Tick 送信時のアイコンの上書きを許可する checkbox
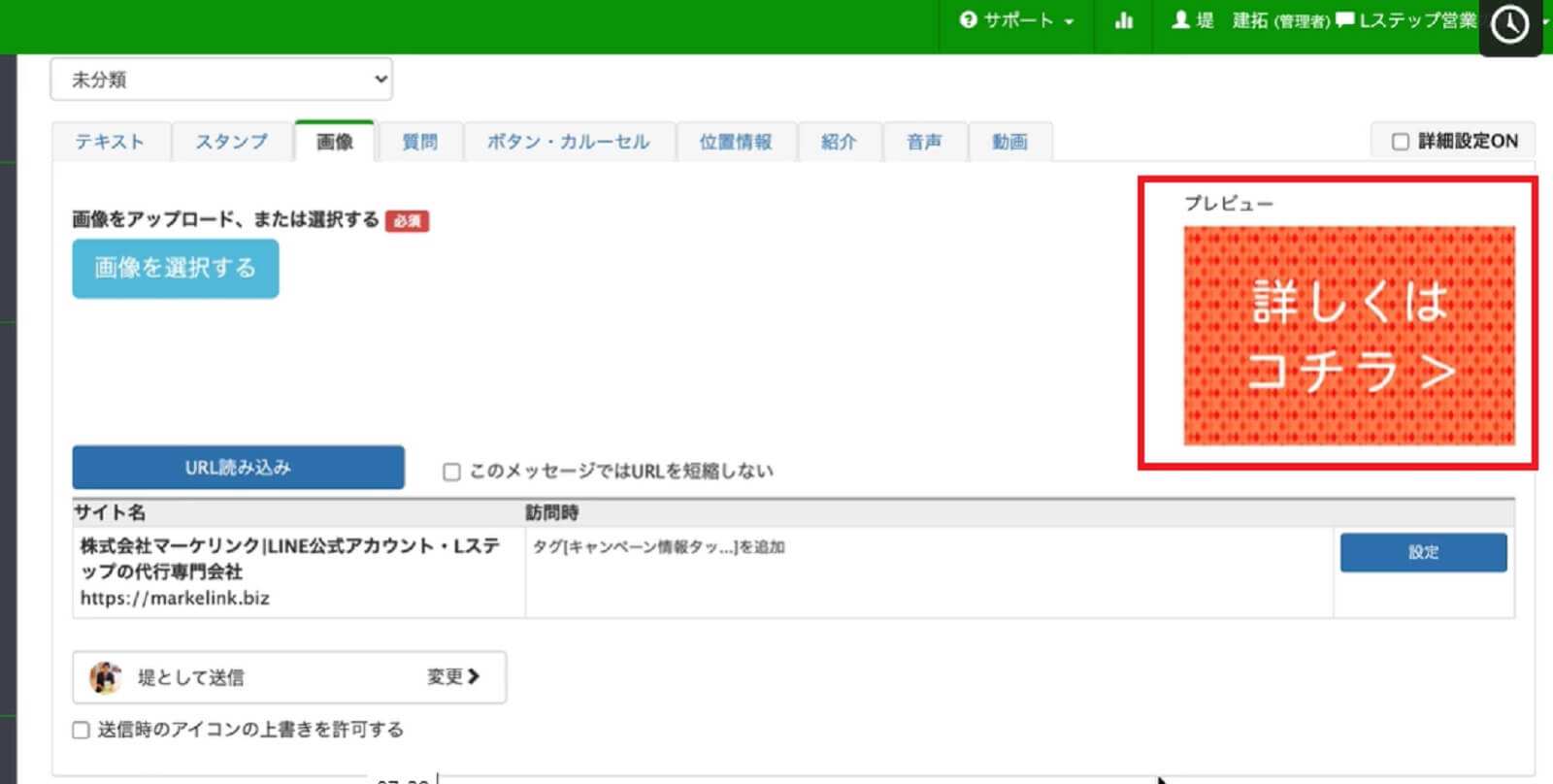The image size is (1553, 784). pos(82,730)
